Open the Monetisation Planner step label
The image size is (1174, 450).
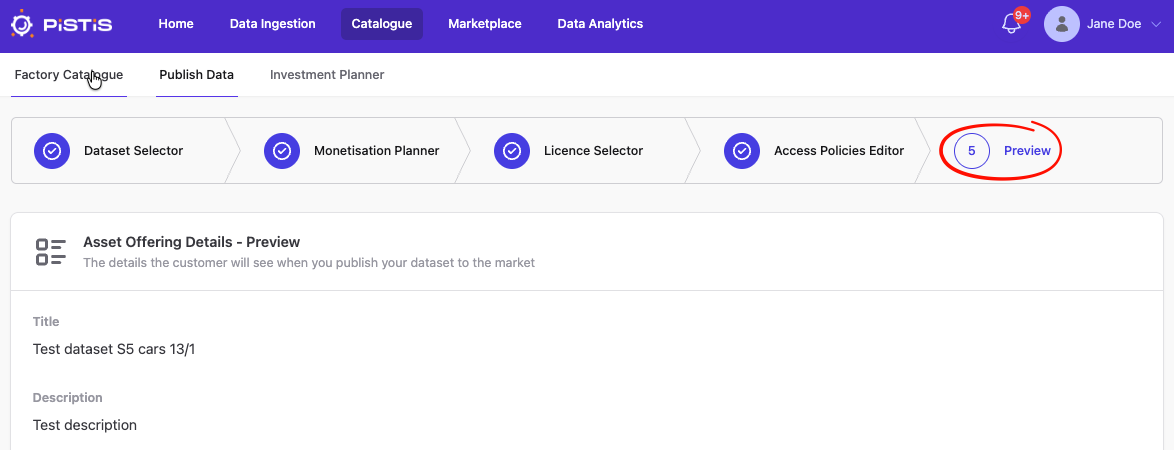click(x=377, y=151)
